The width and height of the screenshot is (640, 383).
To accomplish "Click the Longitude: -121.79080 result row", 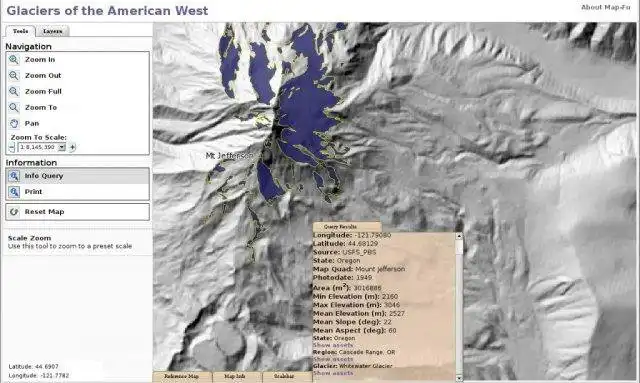I will click(x=352, y=236).
